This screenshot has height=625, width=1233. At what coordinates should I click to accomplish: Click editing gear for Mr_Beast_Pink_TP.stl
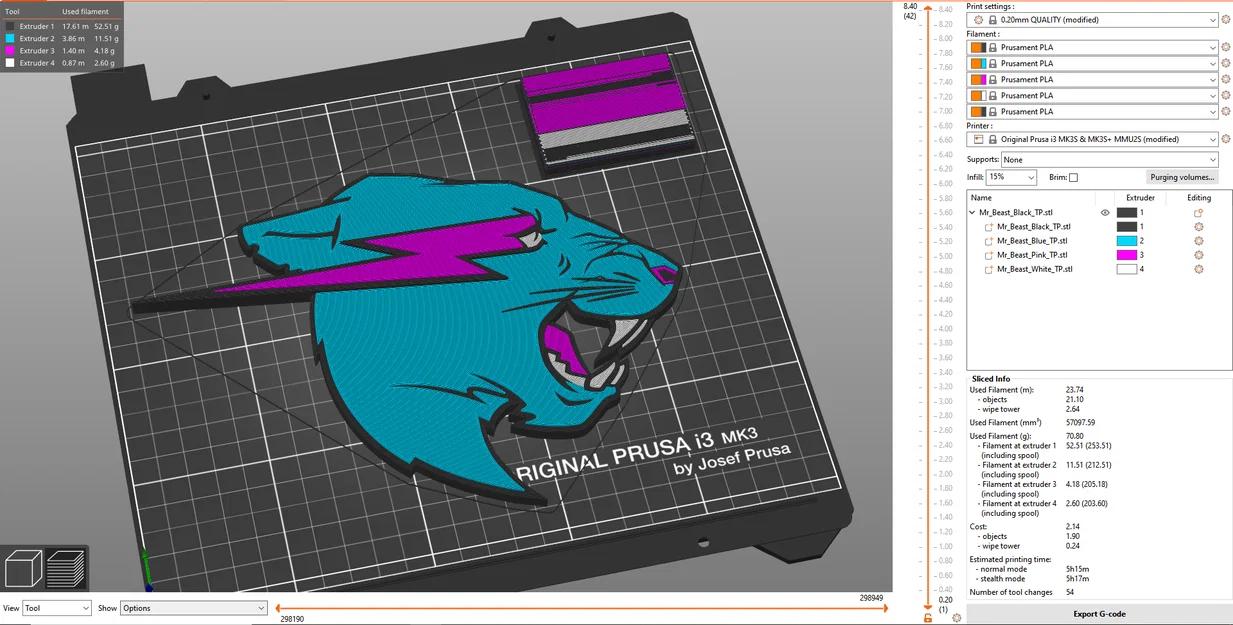pos(1198,255)
